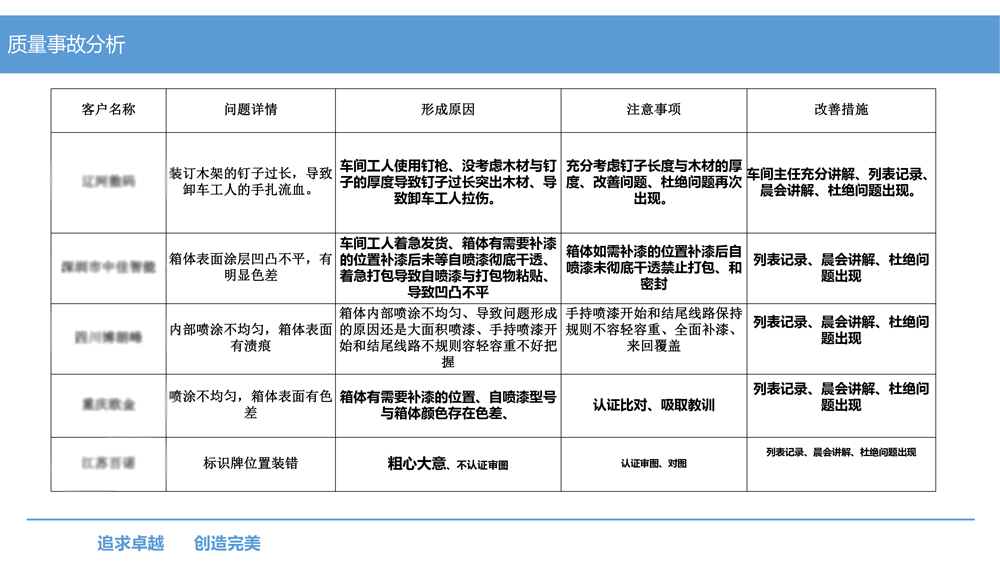The width and height of the screenshot is (1000, 563).
Task: Click the cell 充分考虑钉子长度与木材的厚度
Action: [654, 182]
